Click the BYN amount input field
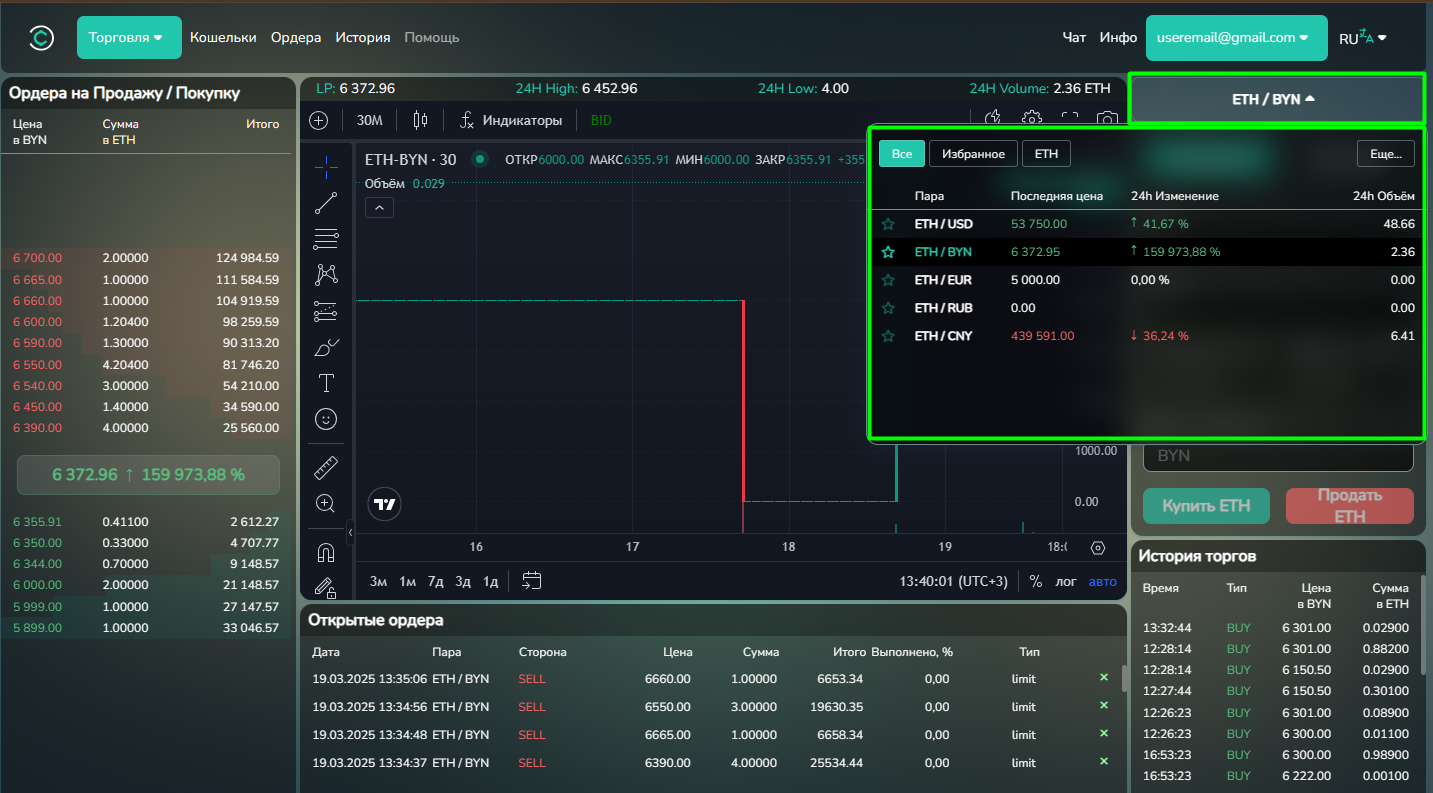Viewport: 1433px width, 793px height. (x=1277, y=455)
